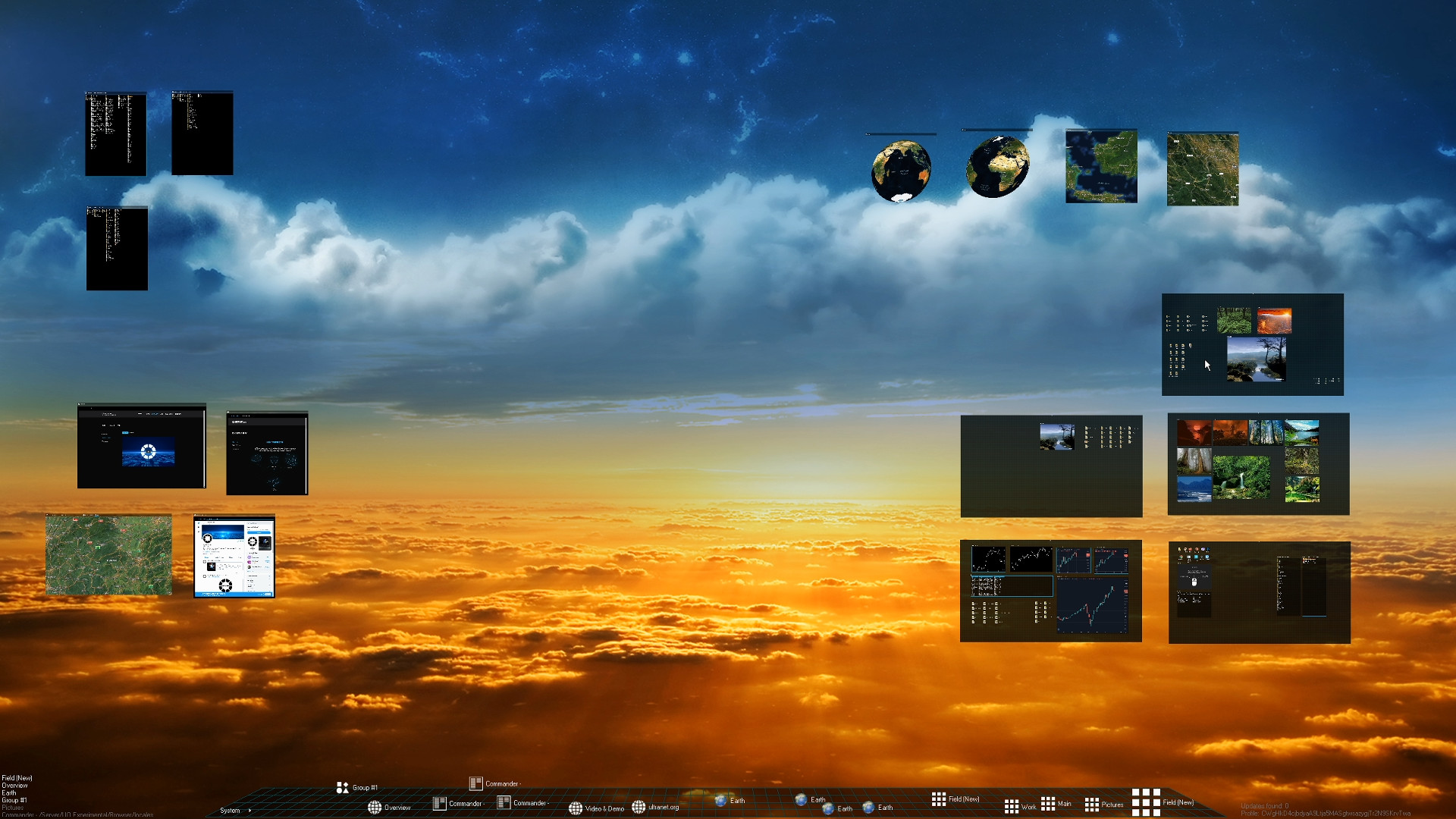Open Commander from its taskbar icon

point(475,783)
